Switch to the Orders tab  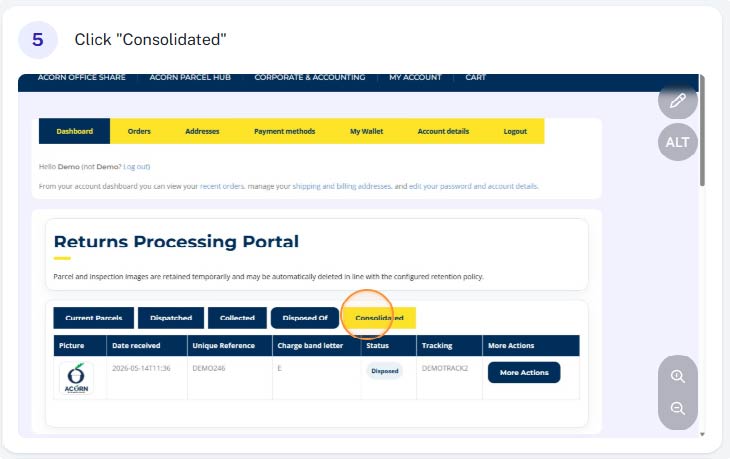pos(139,131)
